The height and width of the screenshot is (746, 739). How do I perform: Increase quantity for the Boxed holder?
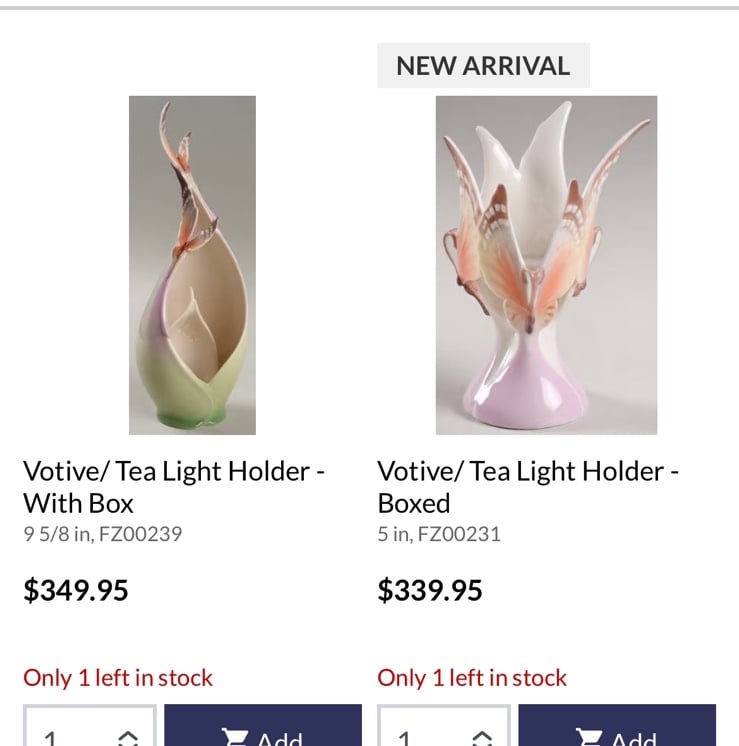click(482, 736)
